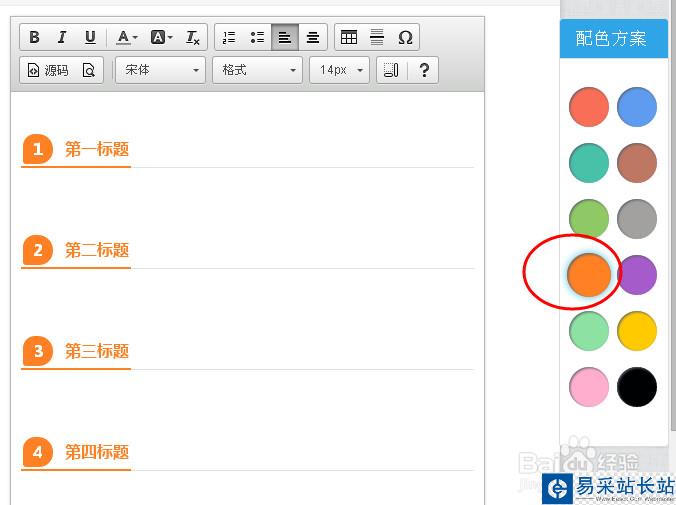Screen dimensions: 676x505
Task: Open the font dropdown showing 宋体
Action: tap(161, 70)
